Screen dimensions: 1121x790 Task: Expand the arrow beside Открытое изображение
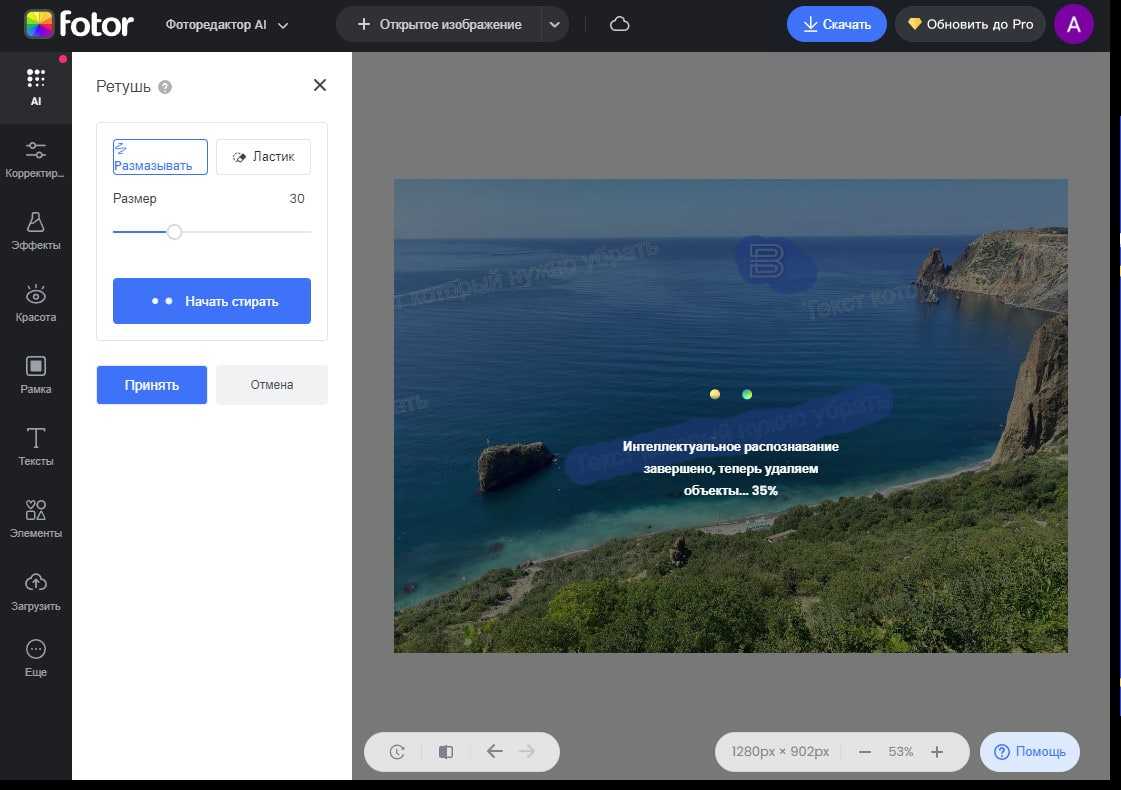(555, 25)
